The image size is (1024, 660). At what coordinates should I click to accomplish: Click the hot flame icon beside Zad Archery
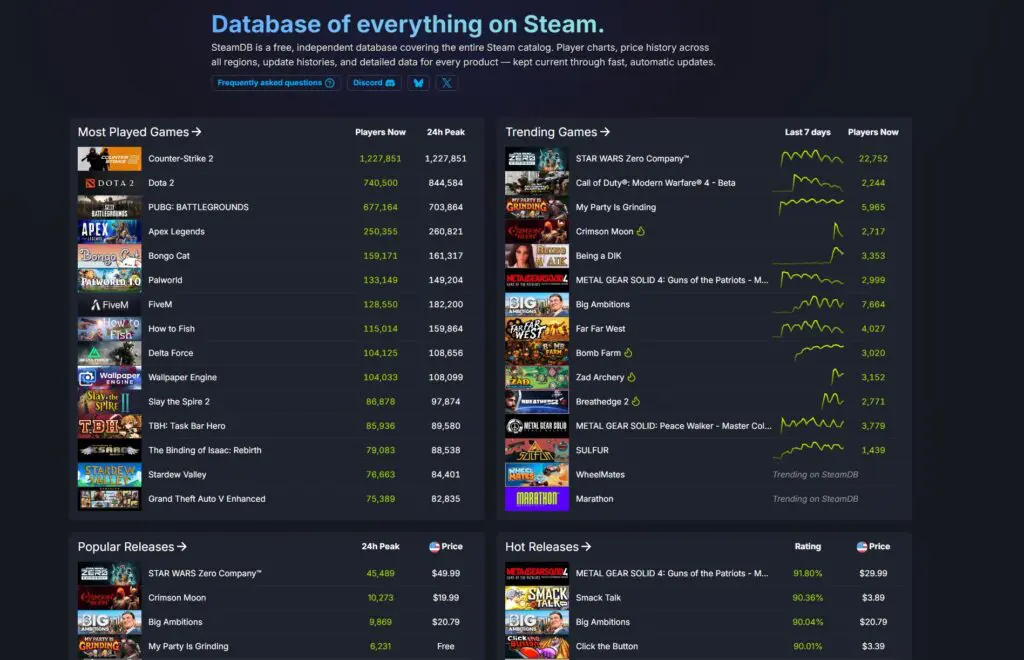pos(632,377)
